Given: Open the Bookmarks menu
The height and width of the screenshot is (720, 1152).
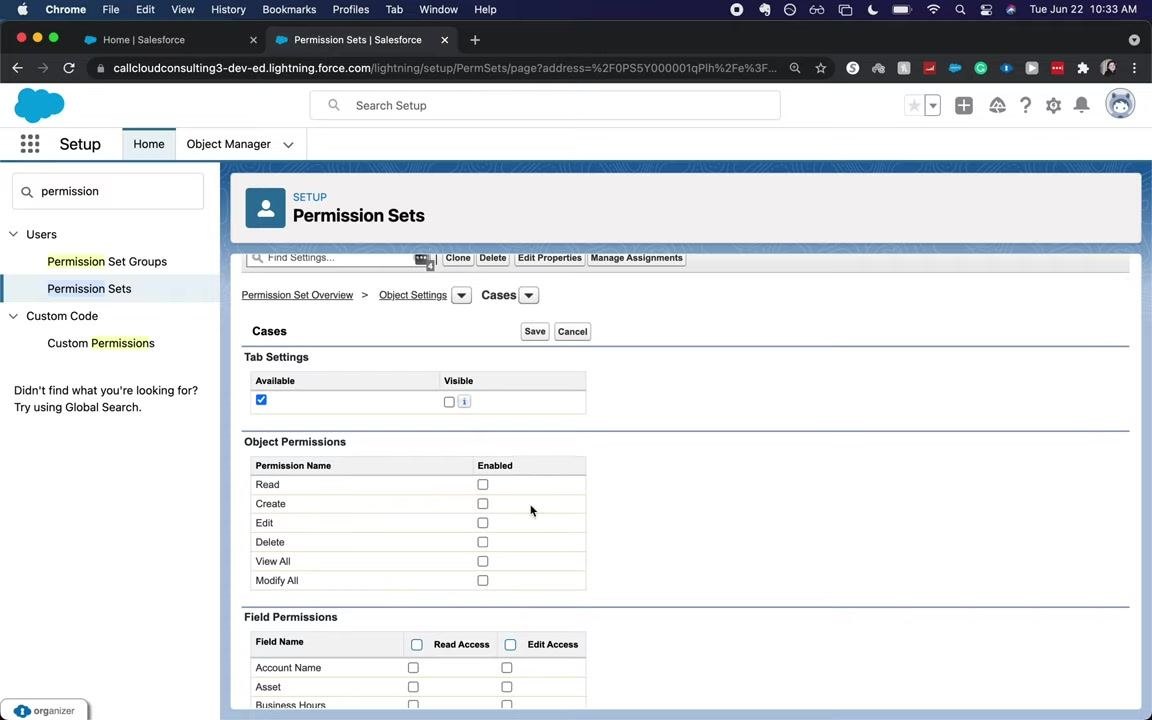Looking at the screenshot, I should (289, 10).
